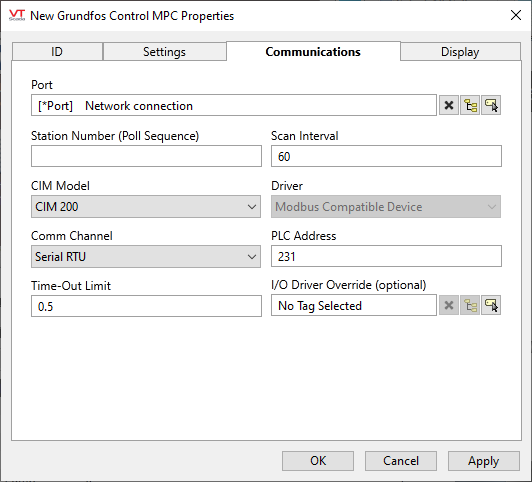532x482 pixels.
Task: Click the Cancel button
Action: (x=401, y=461)
